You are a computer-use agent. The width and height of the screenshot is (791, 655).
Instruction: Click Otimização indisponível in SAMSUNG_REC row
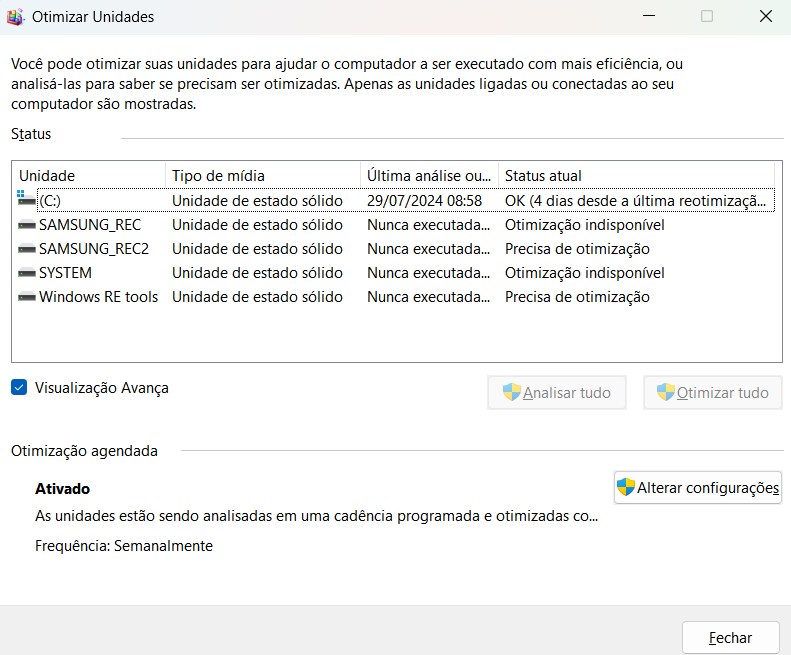584,225
